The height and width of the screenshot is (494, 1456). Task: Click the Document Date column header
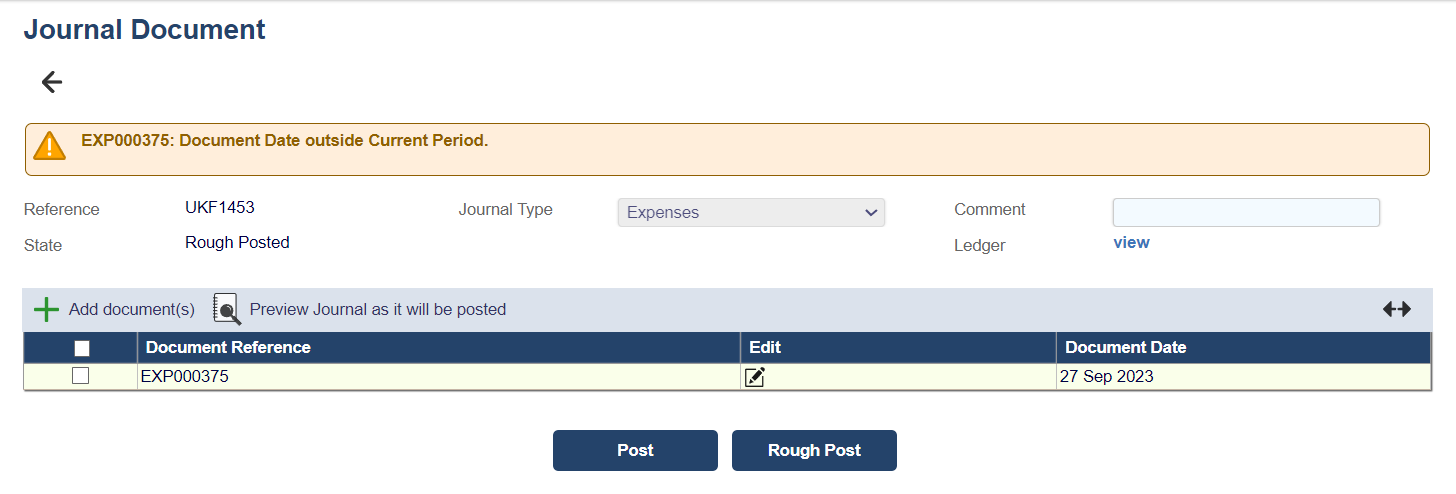point(1125,347)
